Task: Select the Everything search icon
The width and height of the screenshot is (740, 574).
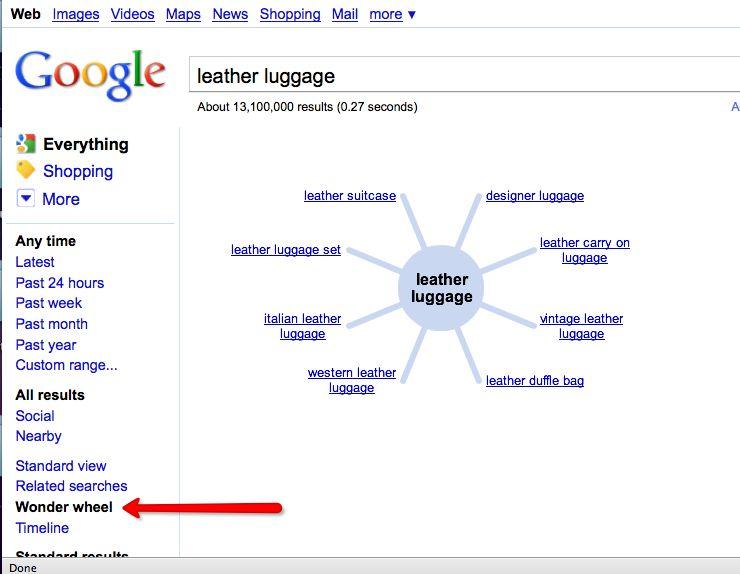Action: click(x=26, y=144)
